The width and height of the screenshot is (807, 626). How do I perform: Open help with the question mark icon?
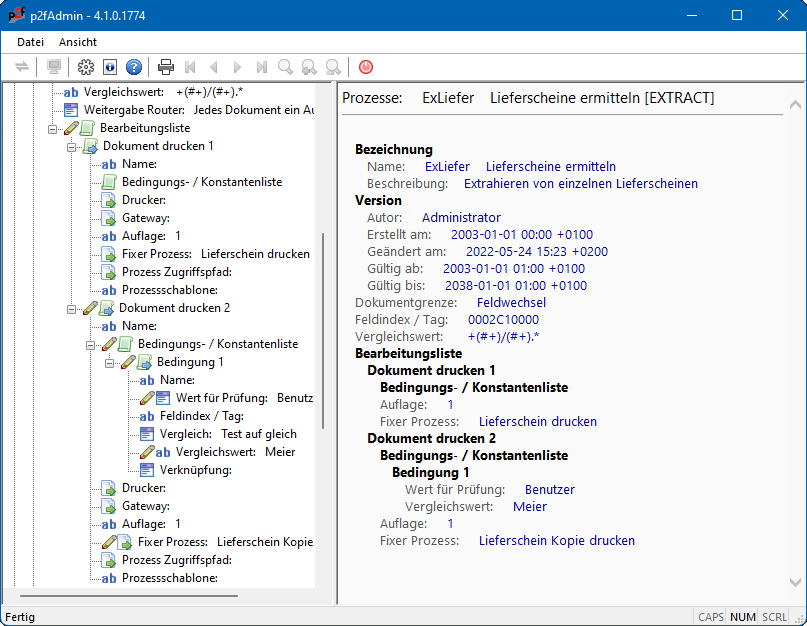134,67
